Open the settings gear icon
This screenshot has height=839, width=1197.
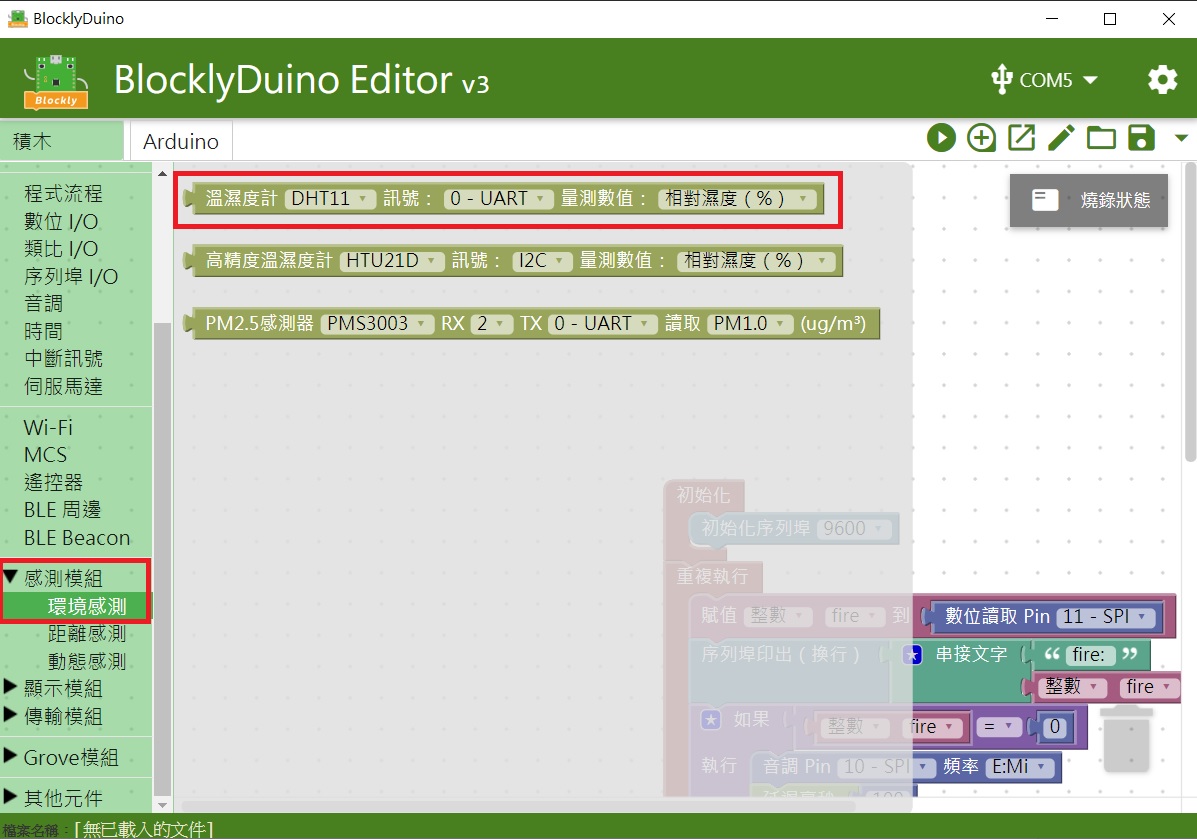[x=1163, y=79]
